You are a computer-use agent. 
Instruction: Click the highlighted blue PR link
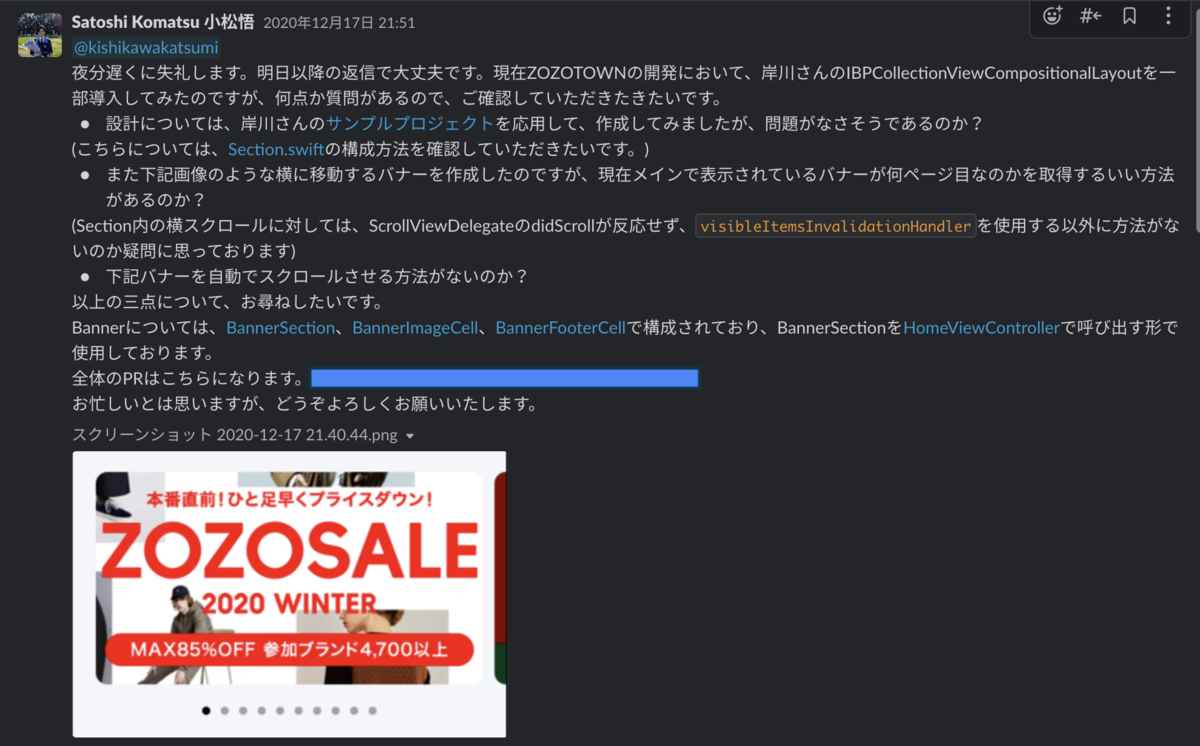[x=505, y=378]
